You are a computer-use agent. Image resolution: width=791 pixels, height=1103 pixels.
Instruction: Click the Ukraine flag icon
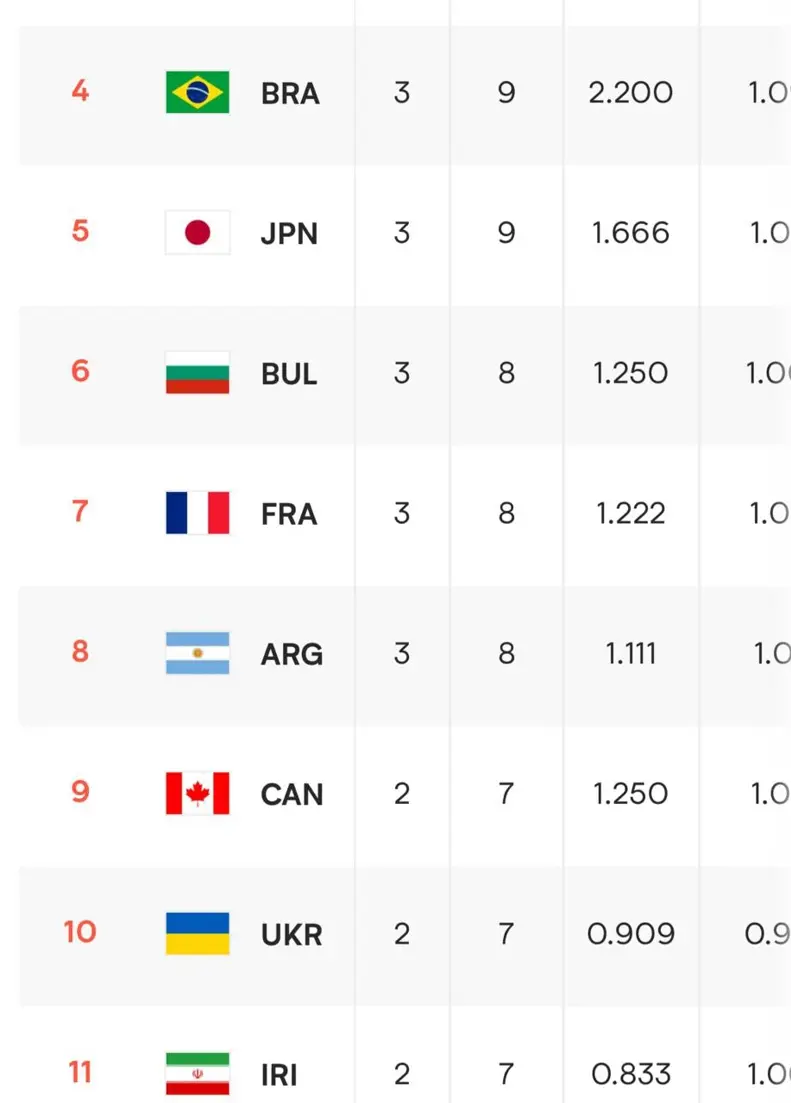[197, 933]
